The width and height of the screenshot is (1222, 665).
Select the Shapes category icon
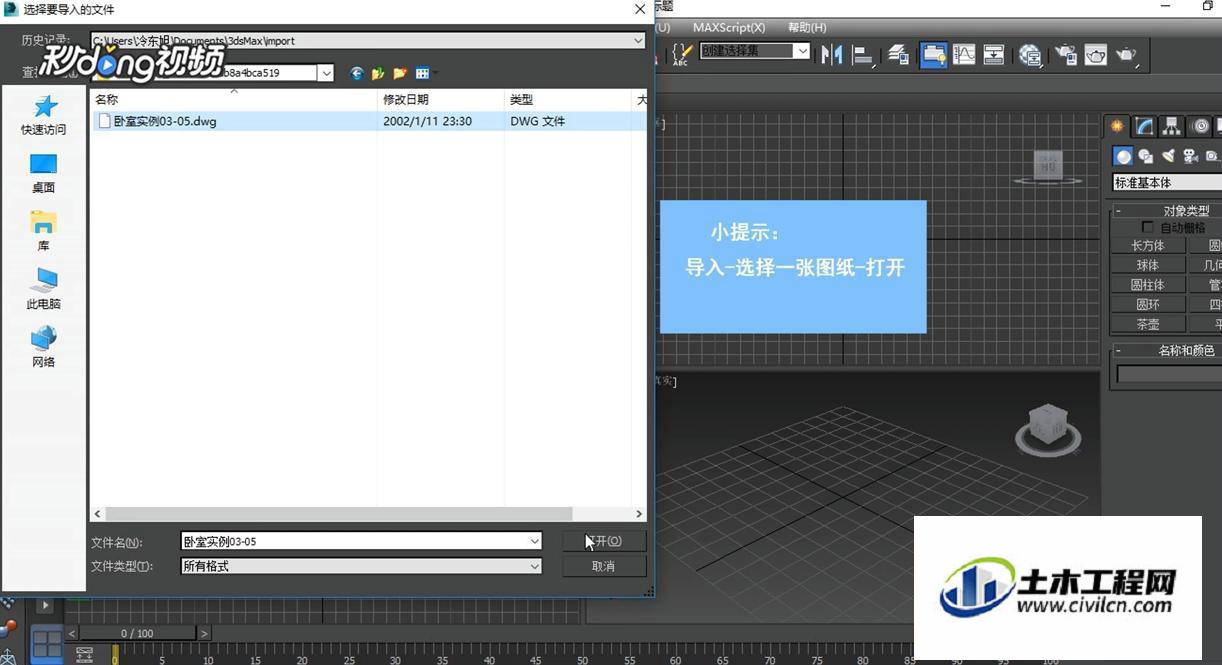1146,156
